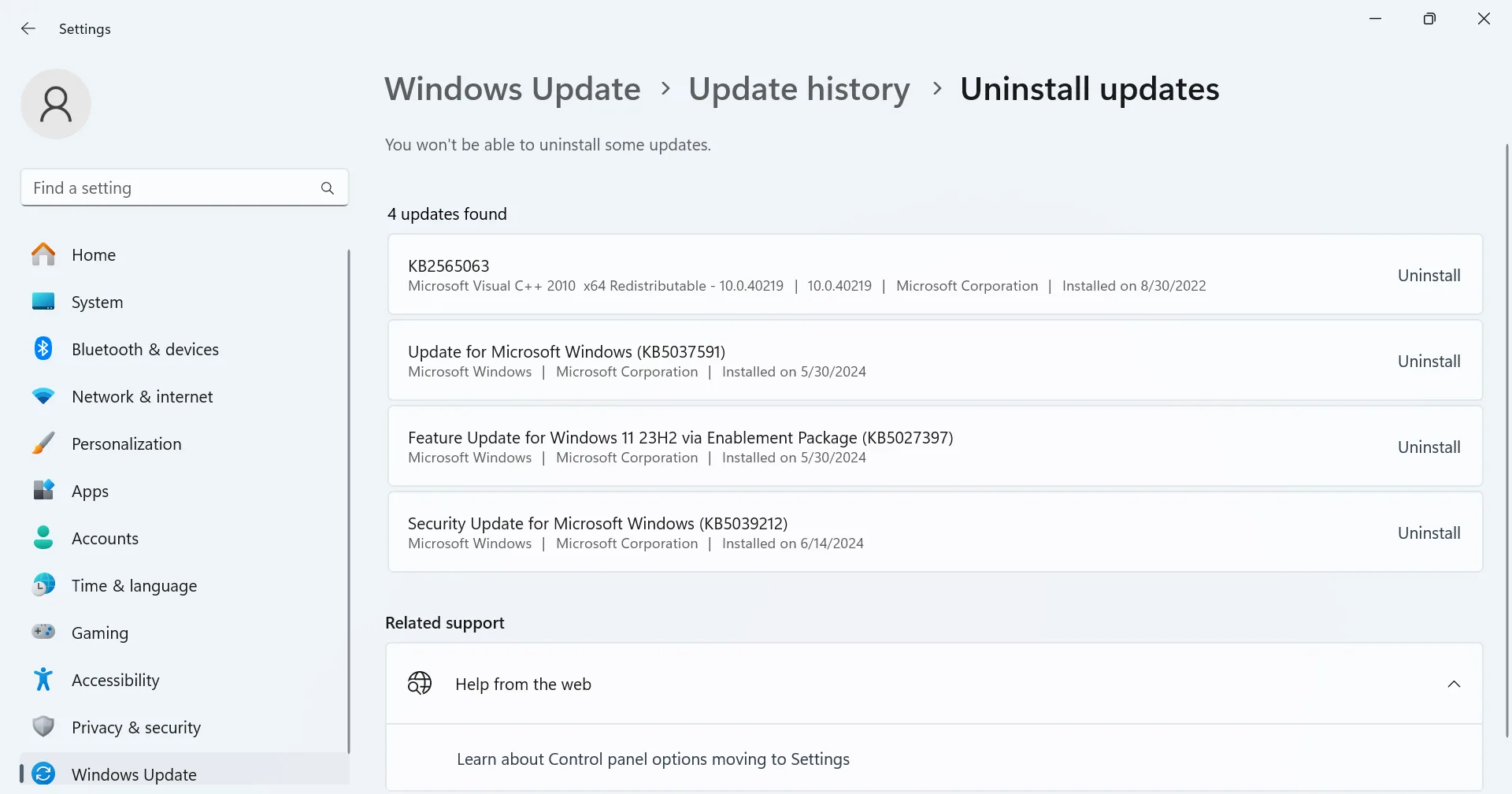Viewport: 1512px width, 794px height.
Task: Open the user profile avatar
Action: pyautogui.click(x=56, y=104)
